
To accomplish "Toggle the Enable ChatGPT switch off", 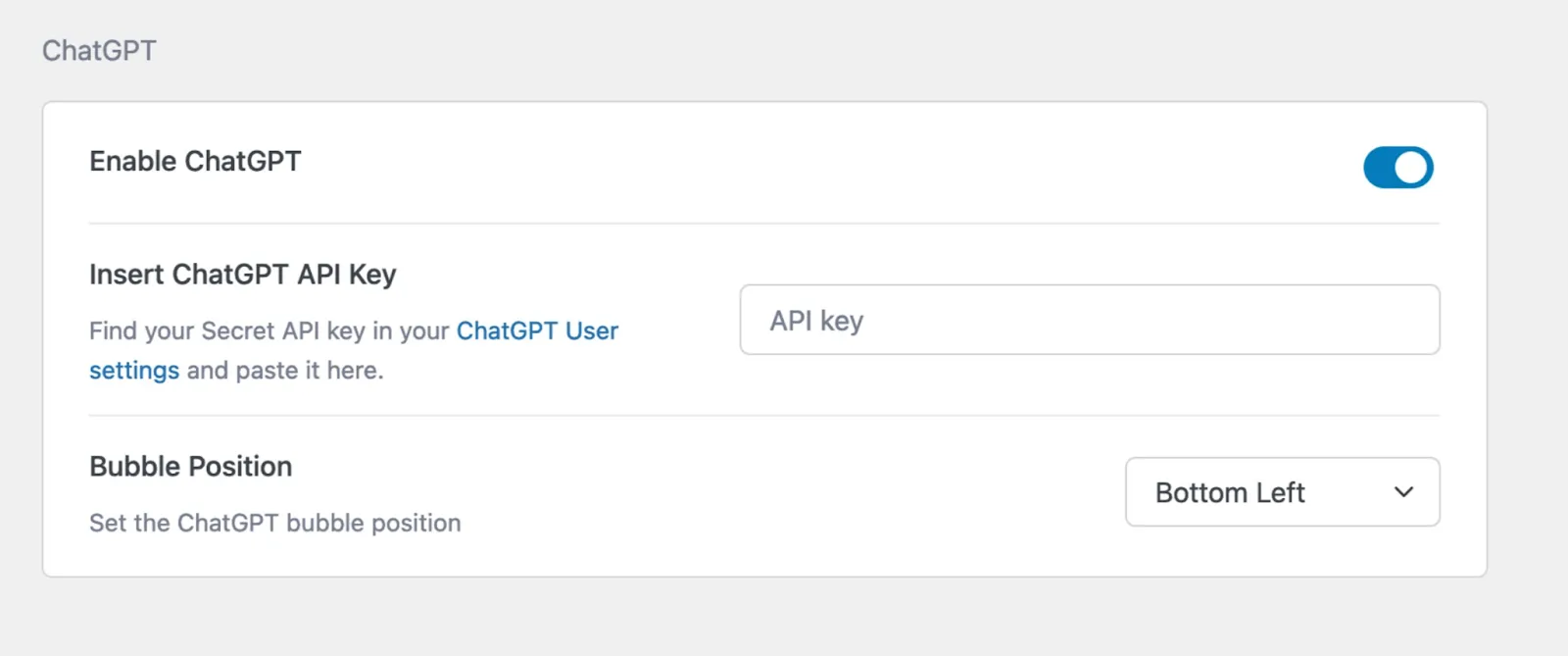I will tap(1397, 167).
